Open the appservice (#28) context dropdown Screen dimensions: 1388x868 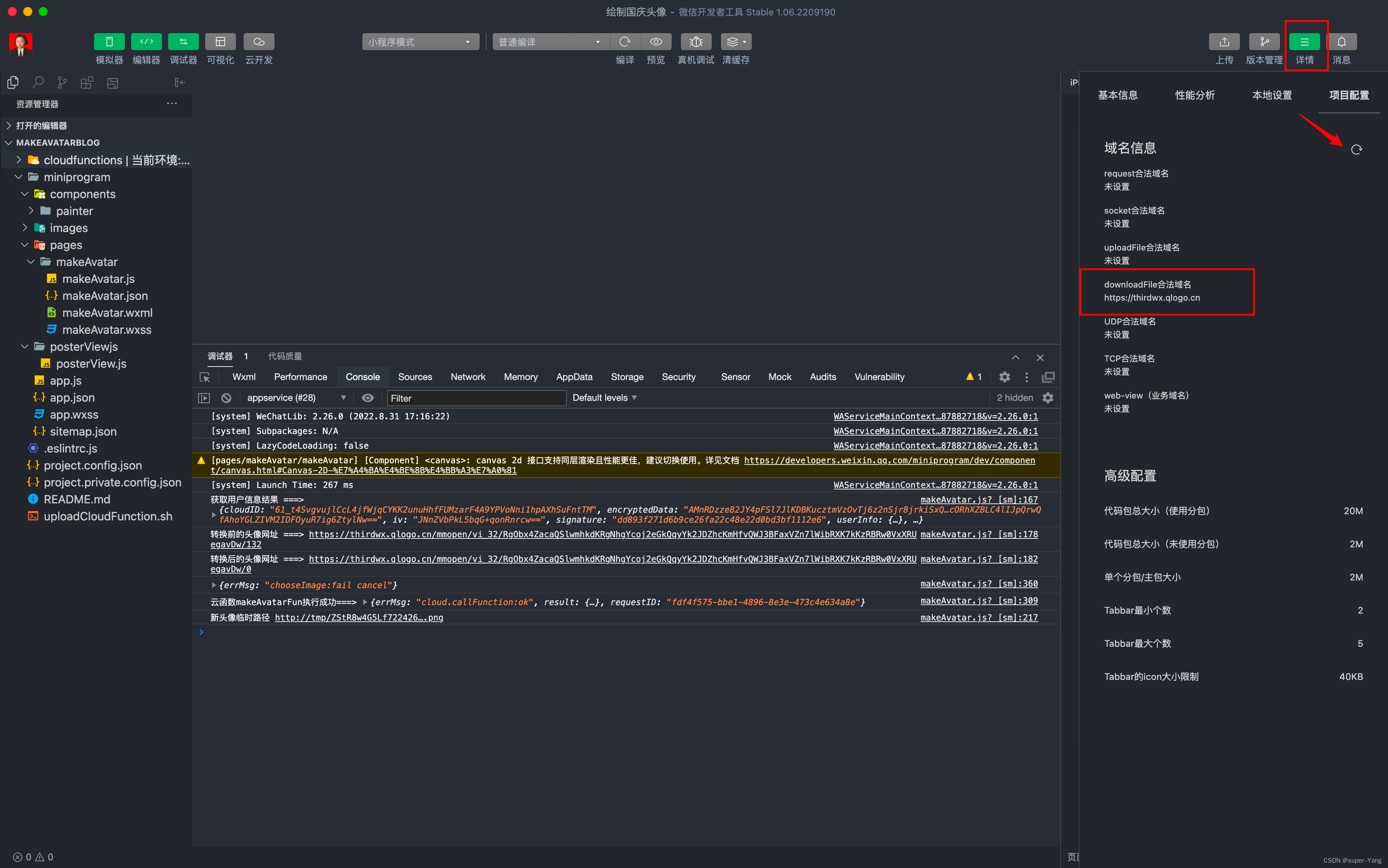point(296,398)
